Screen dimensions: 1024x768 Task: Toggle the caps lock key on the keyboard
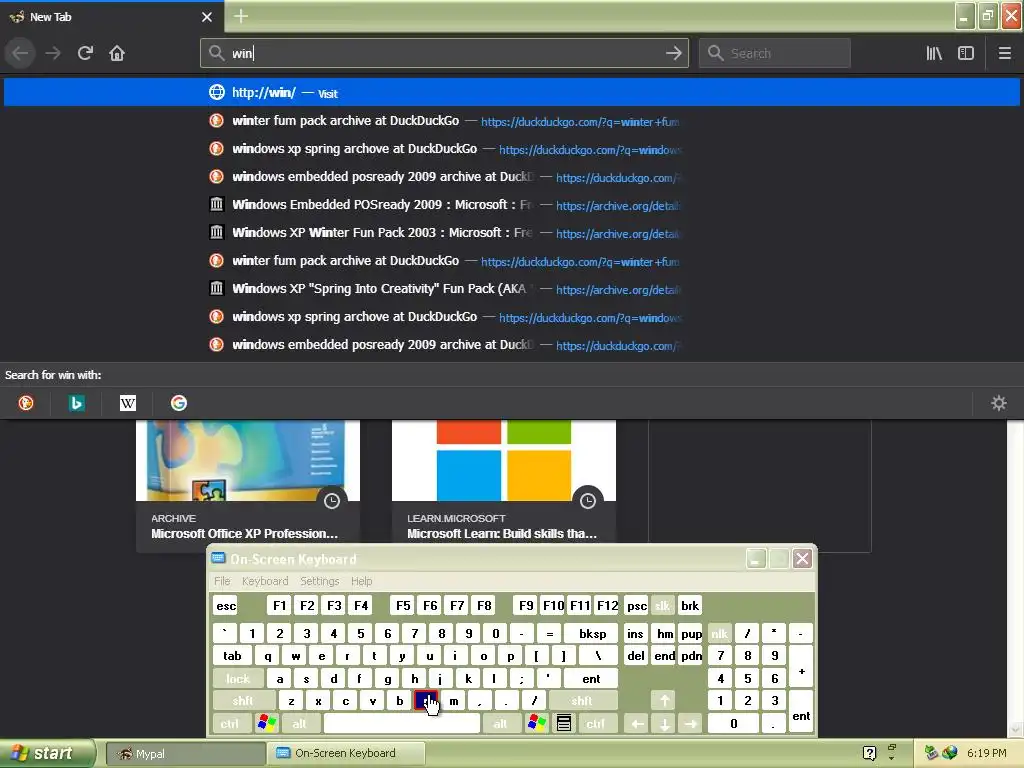[x=238, y=679]
